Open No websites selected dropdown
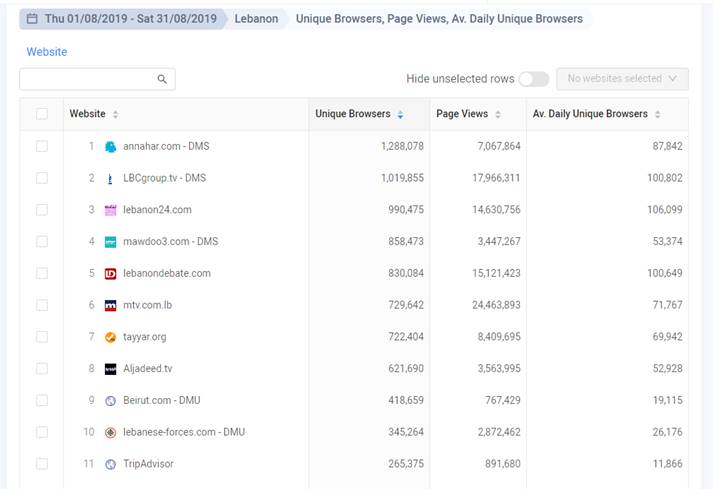 (622, 79)
